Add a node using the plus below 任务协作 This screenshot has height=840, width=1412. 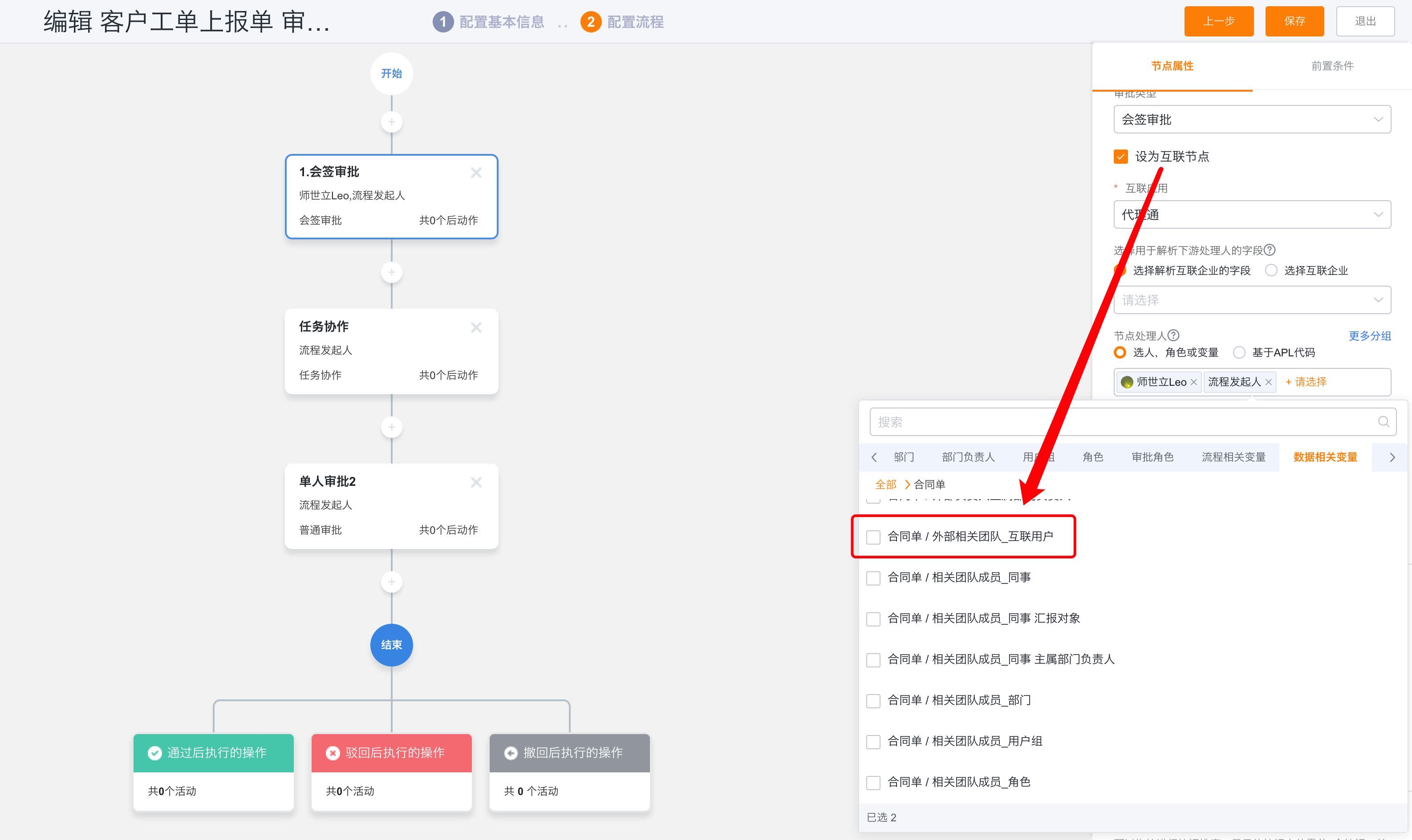391,427
